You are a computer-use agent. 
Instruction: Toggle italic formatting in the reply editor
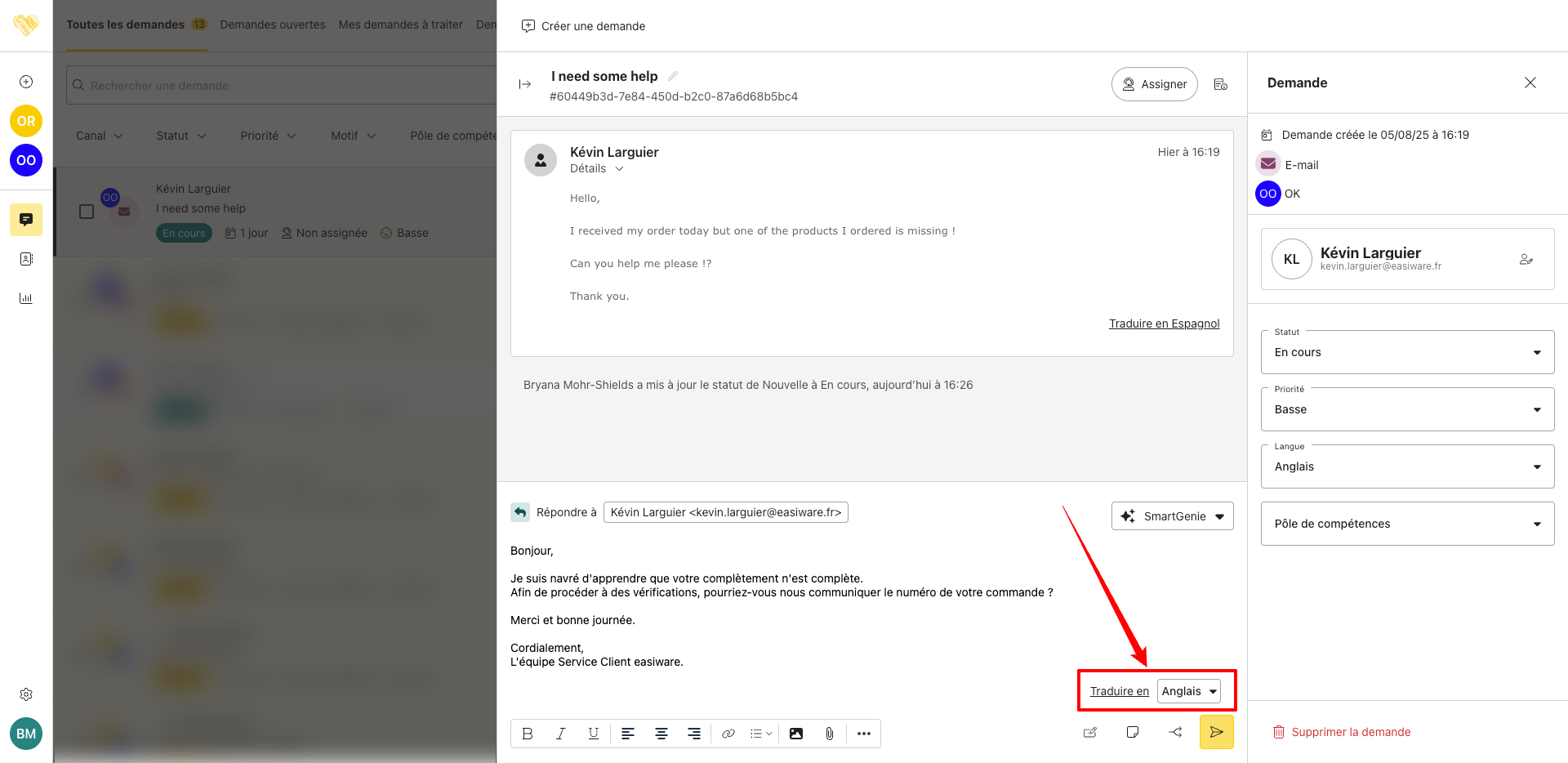point(560,734)
